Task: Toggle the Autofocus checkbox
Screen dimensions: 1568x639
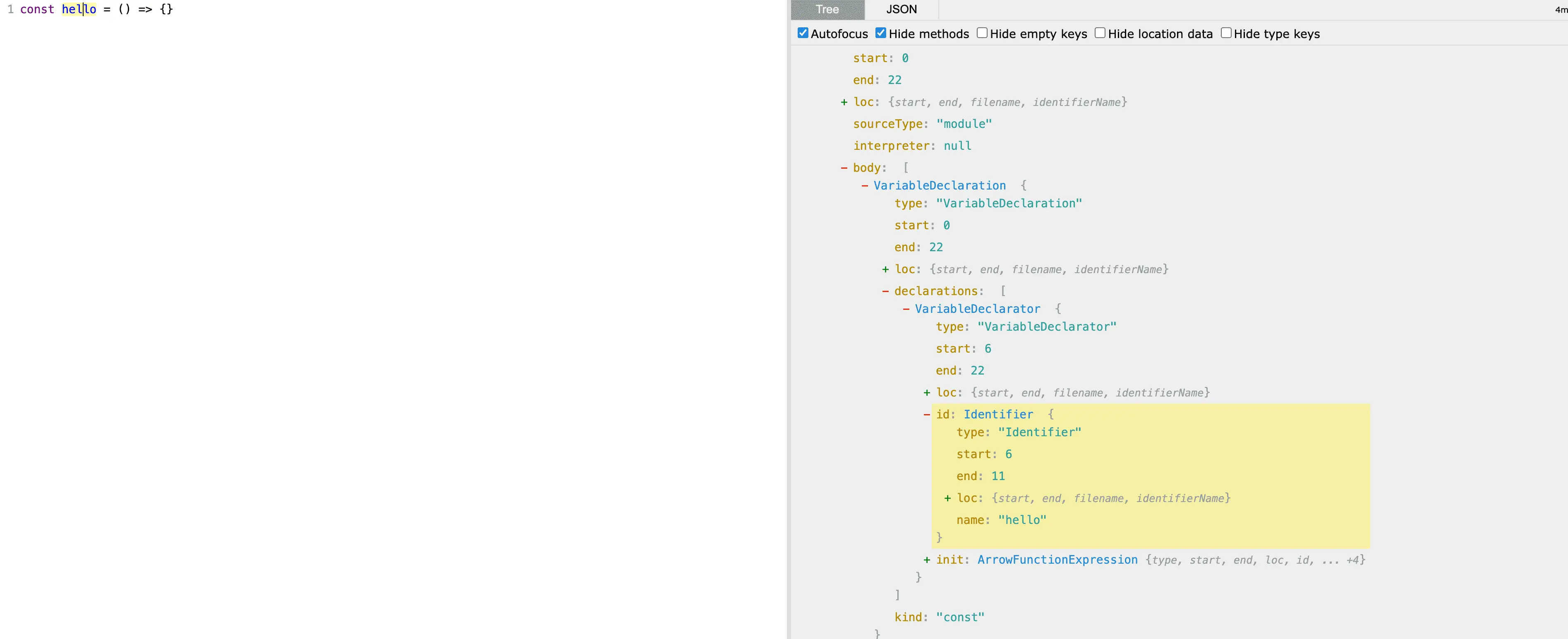Action: coord(803,34)
